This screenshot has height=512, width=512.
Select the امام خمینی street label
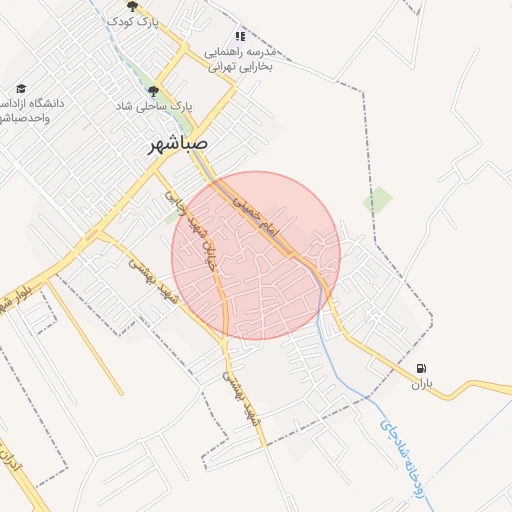point(255,216)
